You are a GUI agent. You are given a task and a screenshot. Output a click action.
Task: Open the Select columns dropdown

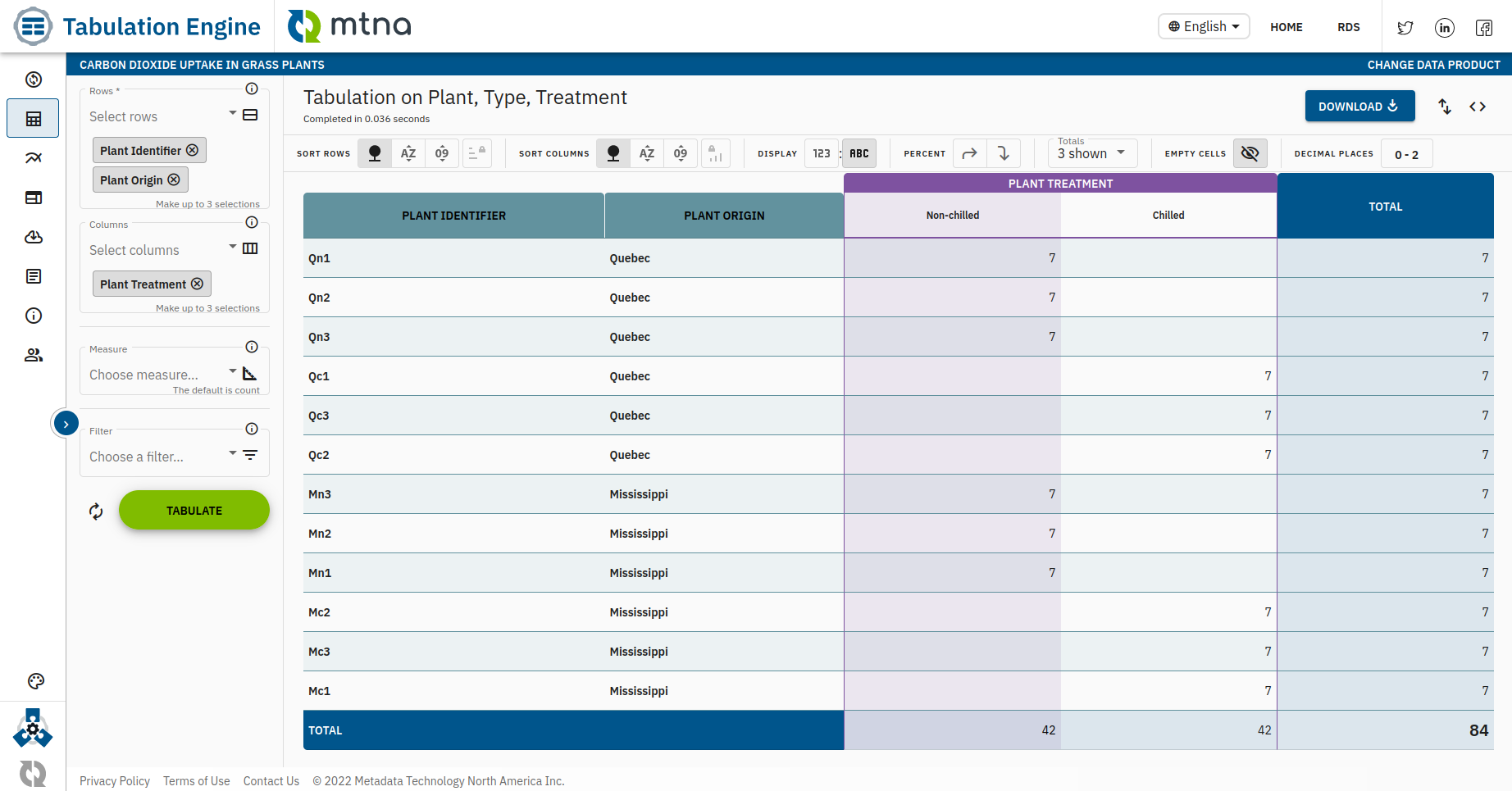[163, 250]
